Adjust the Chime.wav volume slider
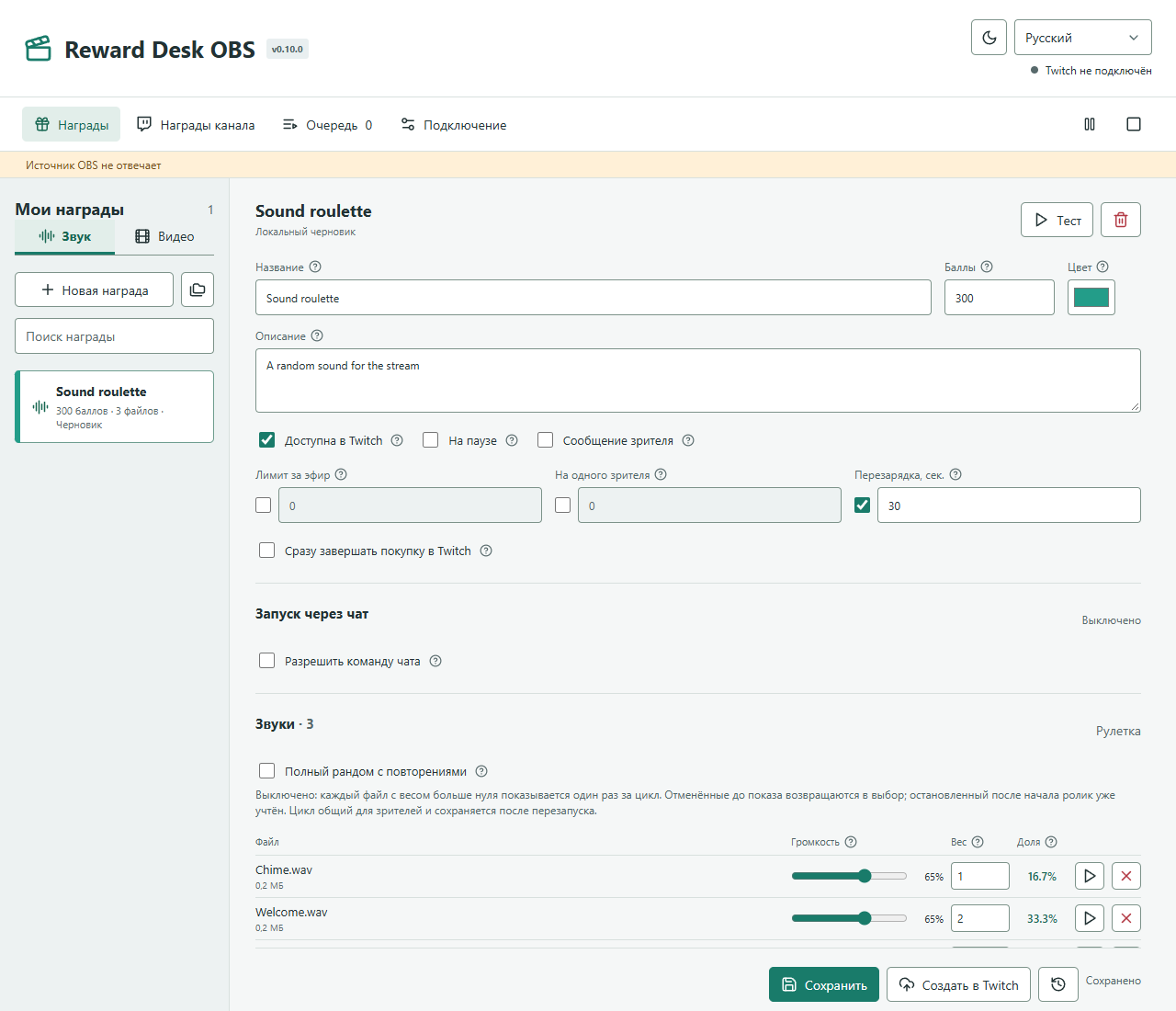Screen dimensions: 1176x1011 [849, 876]
